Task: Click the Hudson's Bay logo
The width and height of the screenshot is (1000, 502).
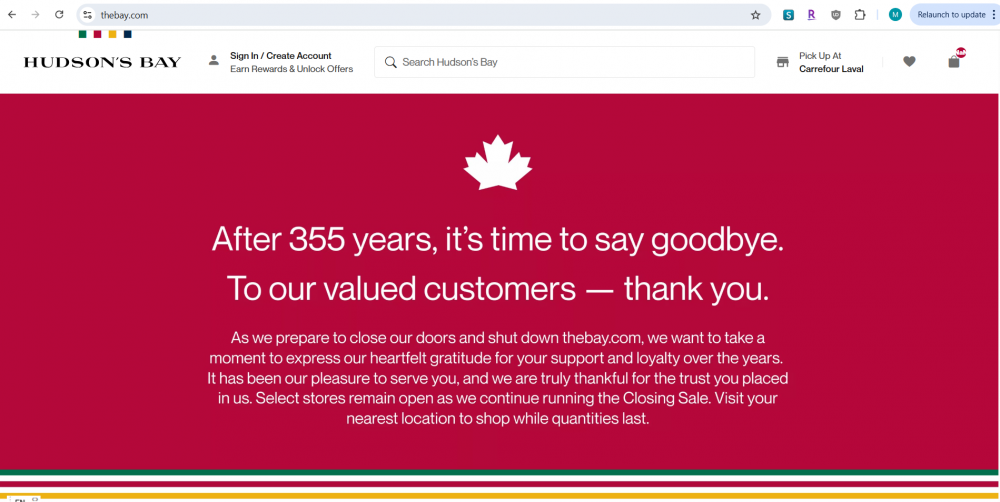Action: 102,62
